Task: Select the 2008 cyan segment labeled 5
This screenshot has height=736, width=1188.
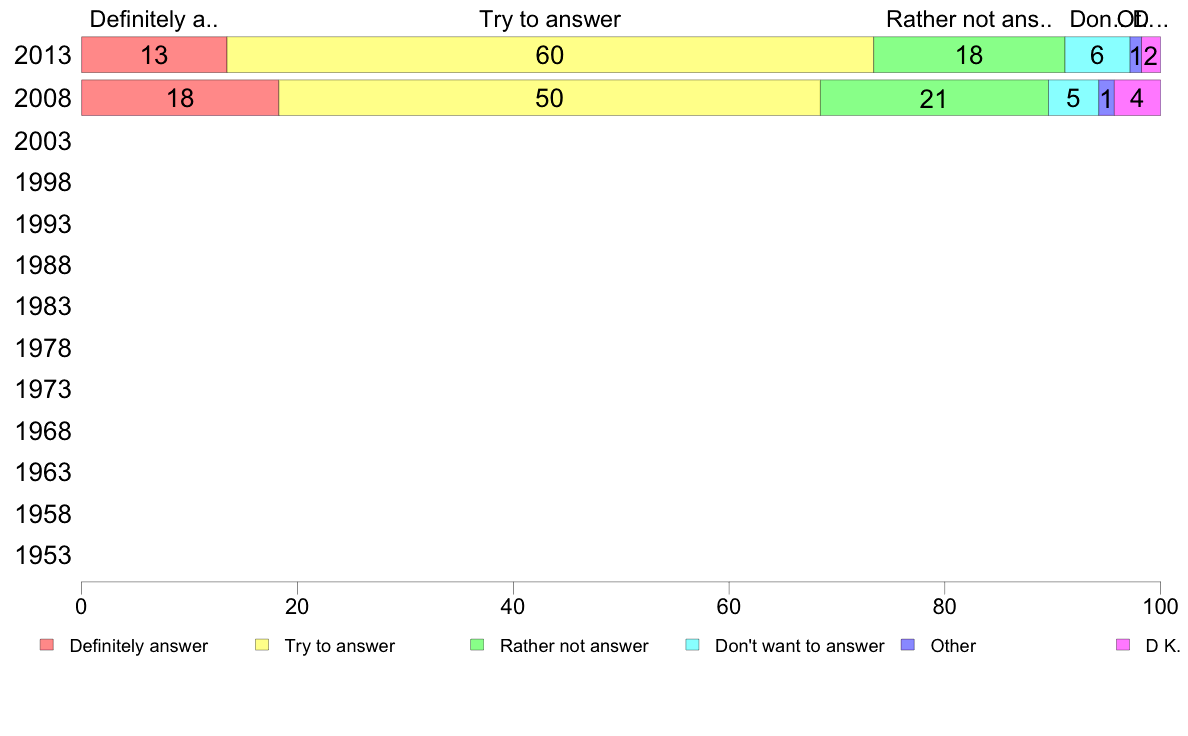Action: coord(1074,98)
